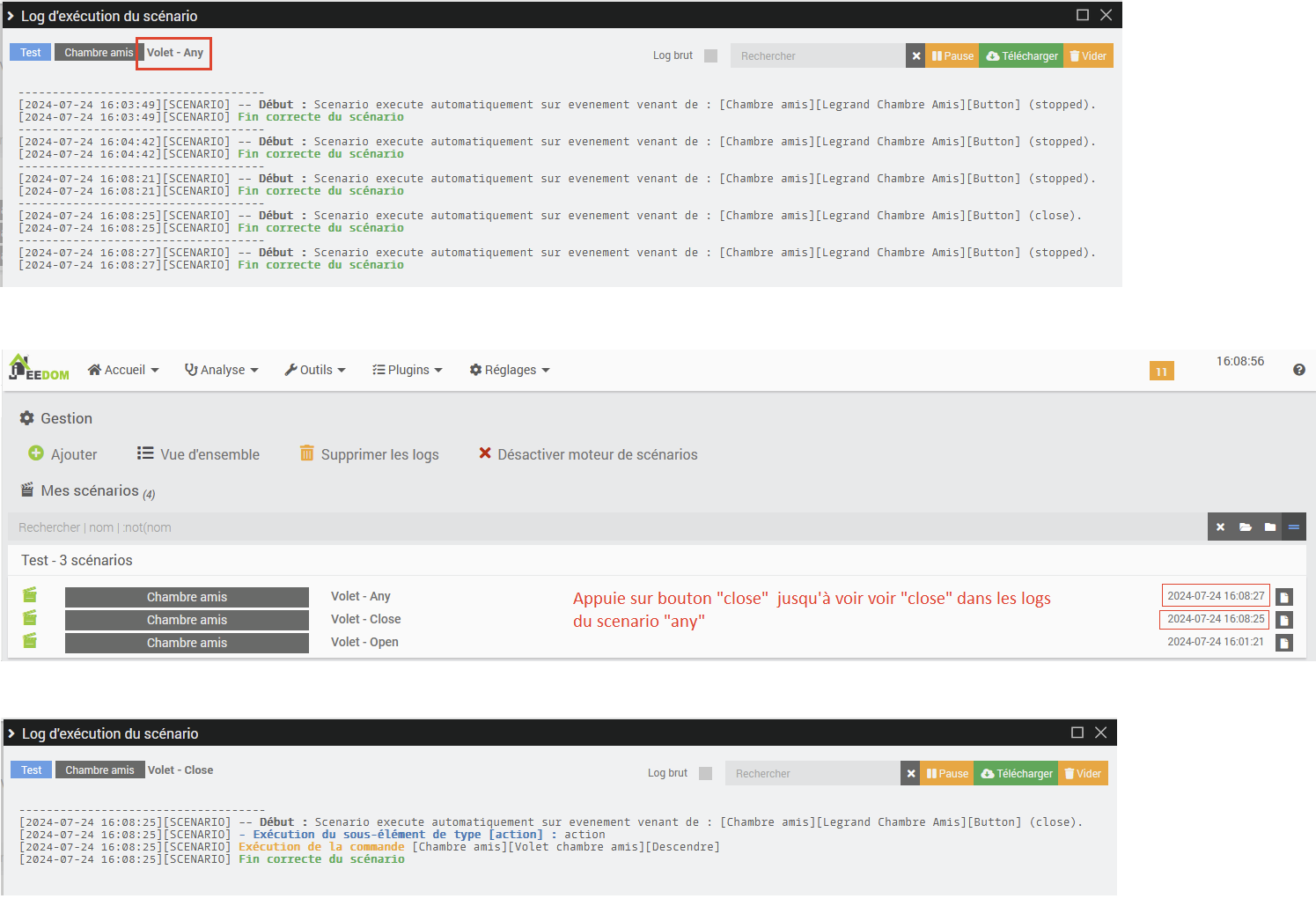Click the Jeedom logo
The width and height of the screenshot is (1316, 906).
(x=39, y=368)
